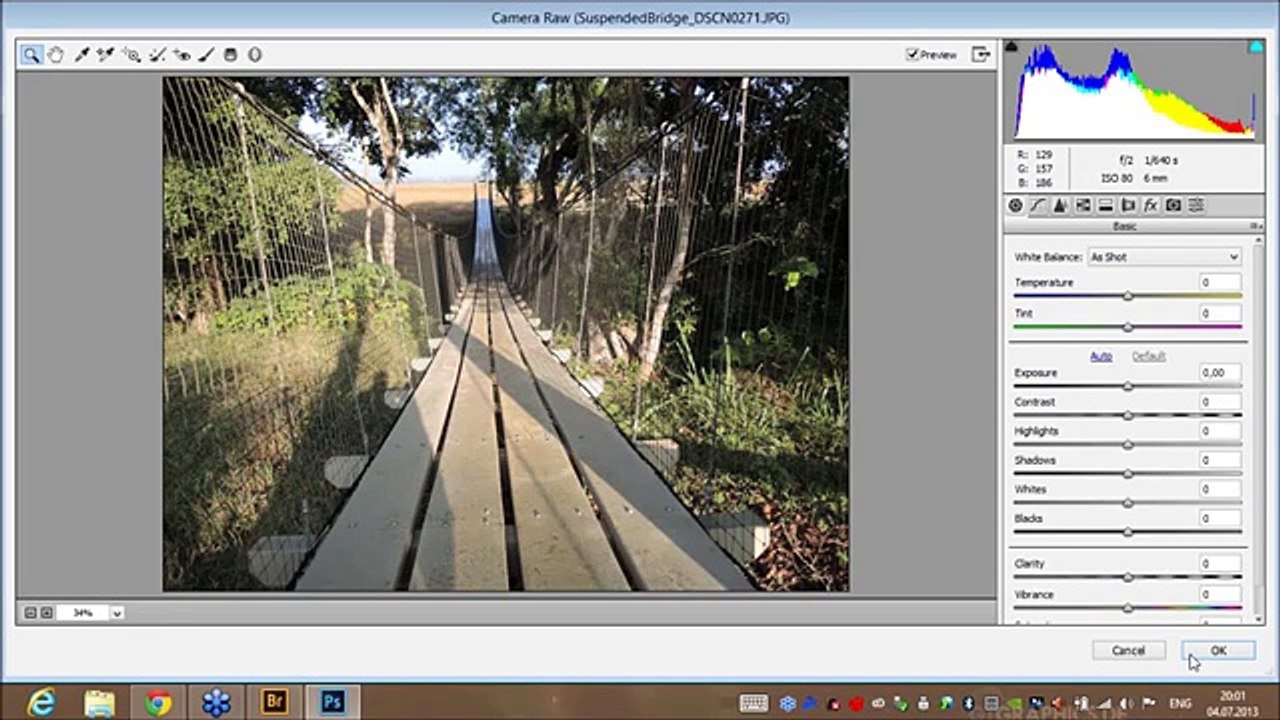Click the Blacks value field

tap(1220, 519)
